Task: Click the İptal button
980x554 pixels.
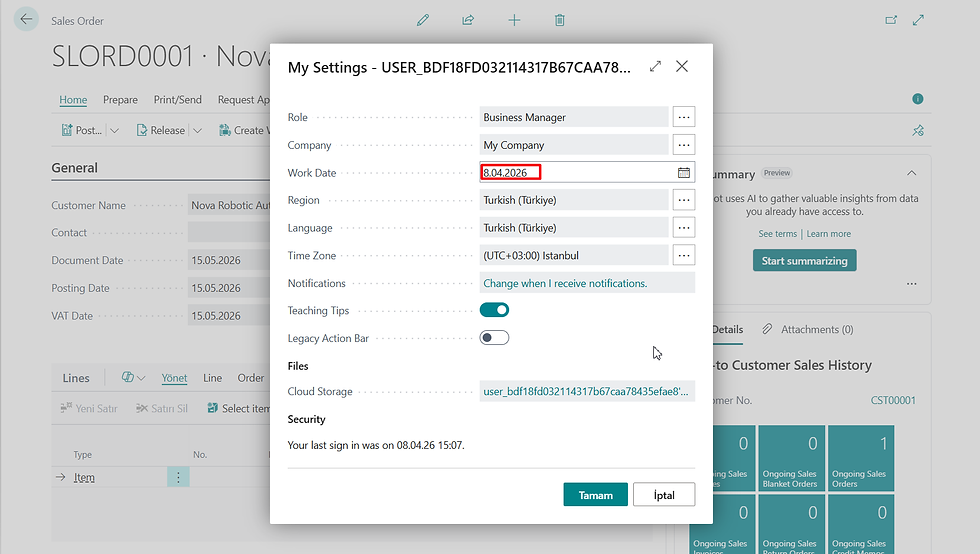Action: tap(664, 495)
